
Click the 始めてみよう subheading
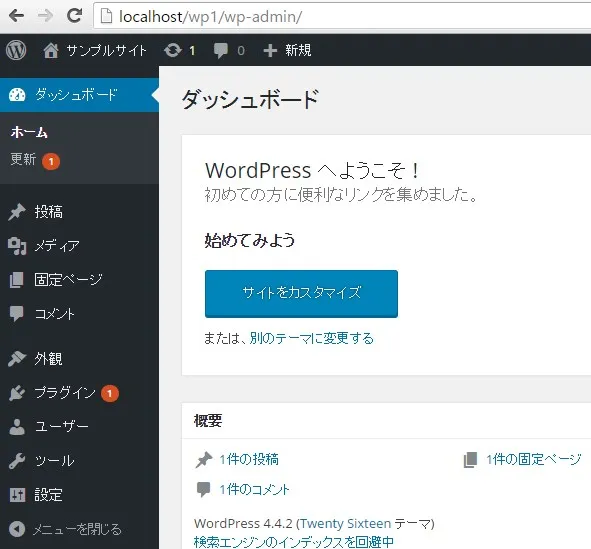pyautogui.click(x=250, y=240)
